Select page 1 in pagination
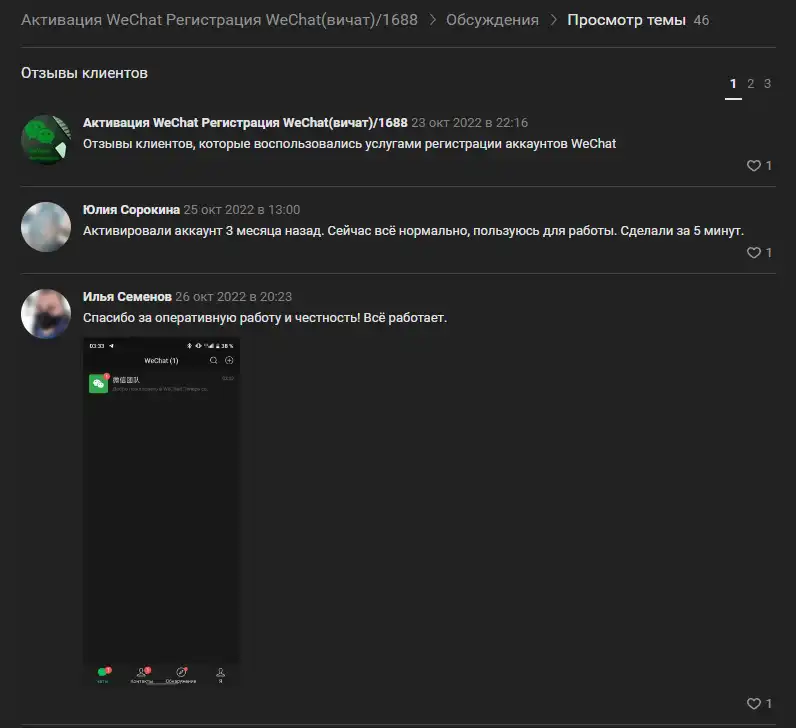Image resolution: width=796 pixels, height=728 pixels. tap(733, 84)
